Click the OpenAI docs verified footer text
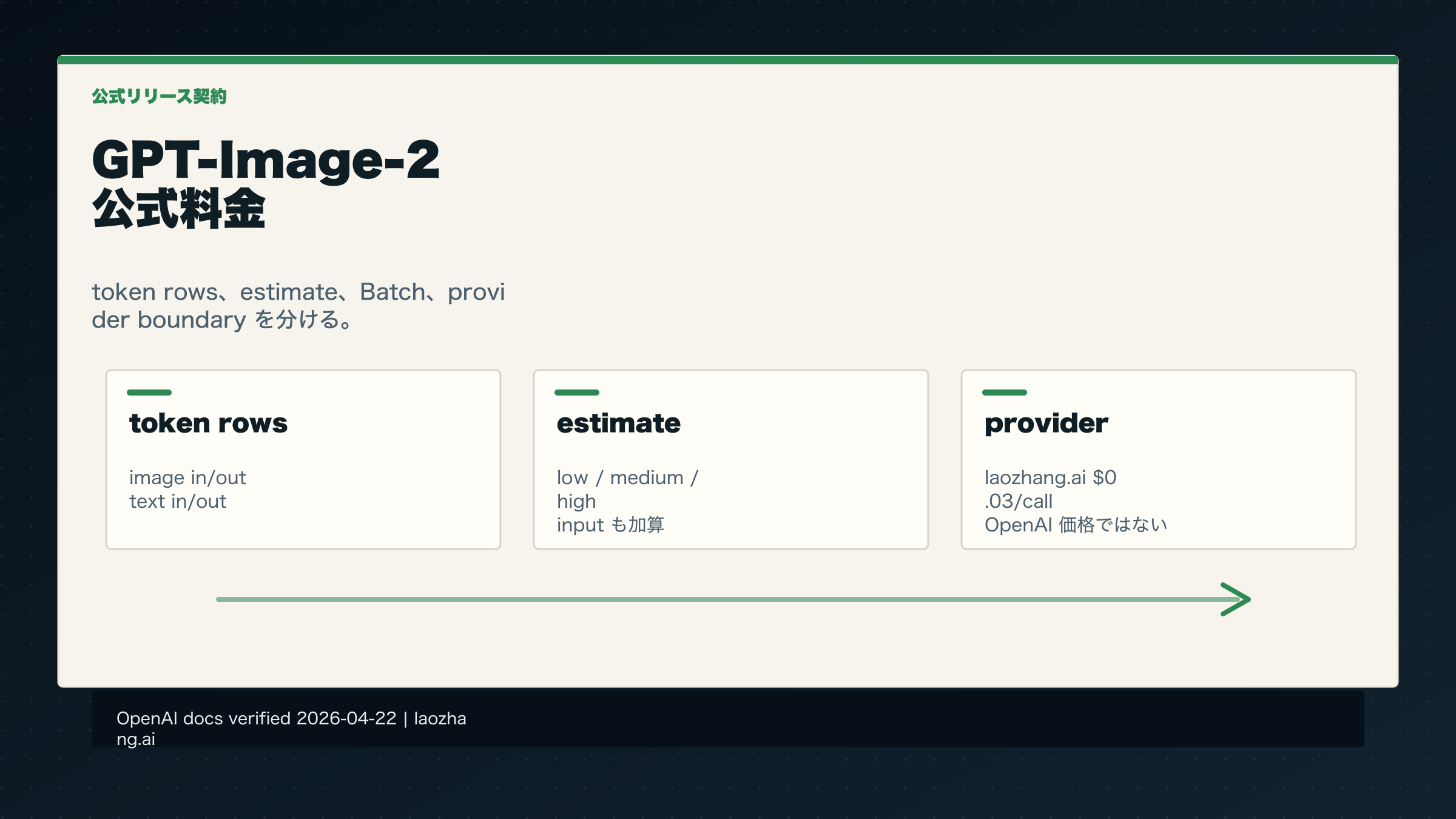The height and width of the screenshot is (819, 1456). point(291,719)
